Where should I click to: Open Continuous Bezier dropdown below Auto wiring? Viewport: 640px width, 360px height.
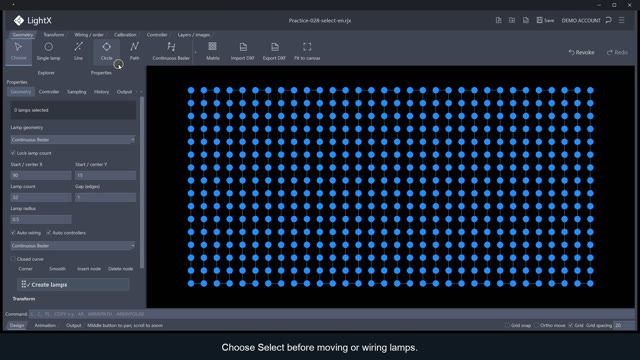[73, 246]
